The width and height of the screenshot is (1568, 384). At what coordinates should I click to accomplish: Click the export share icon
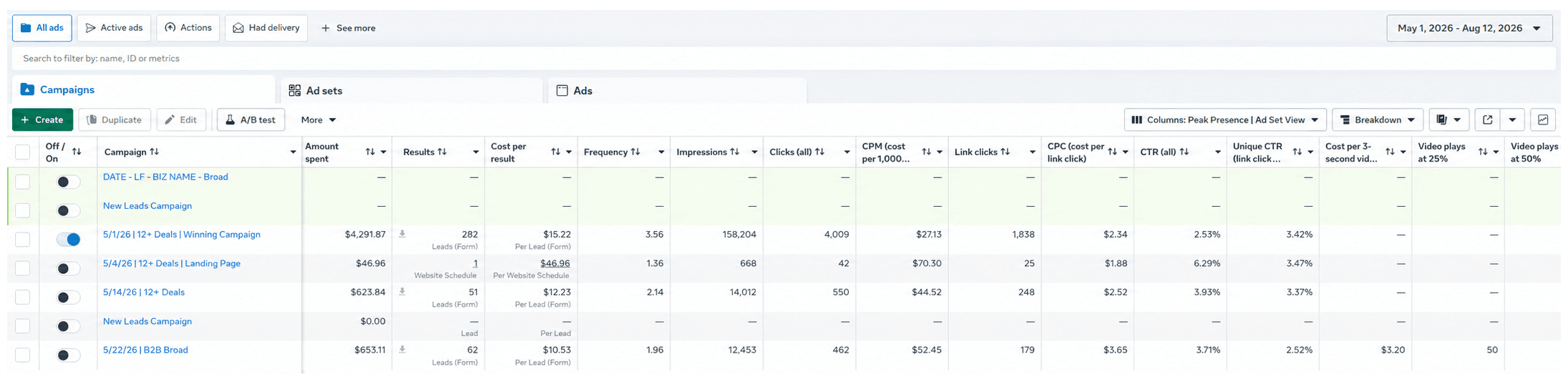[x=1487, y=120]
